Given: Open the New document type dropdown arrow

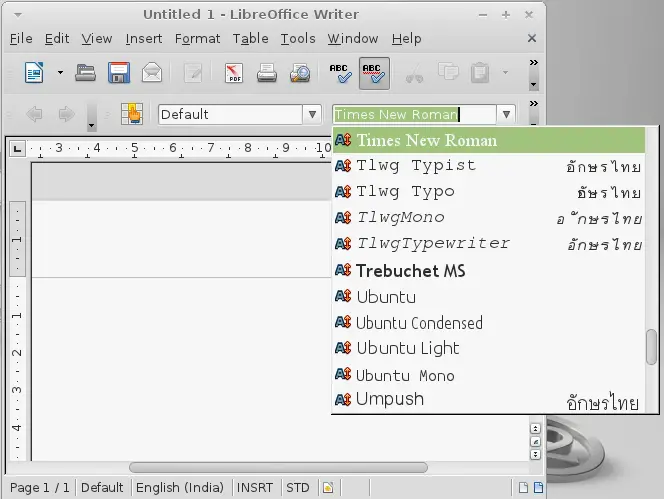Looking at the screenshot, I should pyautogui.click(x=61, y=73).
